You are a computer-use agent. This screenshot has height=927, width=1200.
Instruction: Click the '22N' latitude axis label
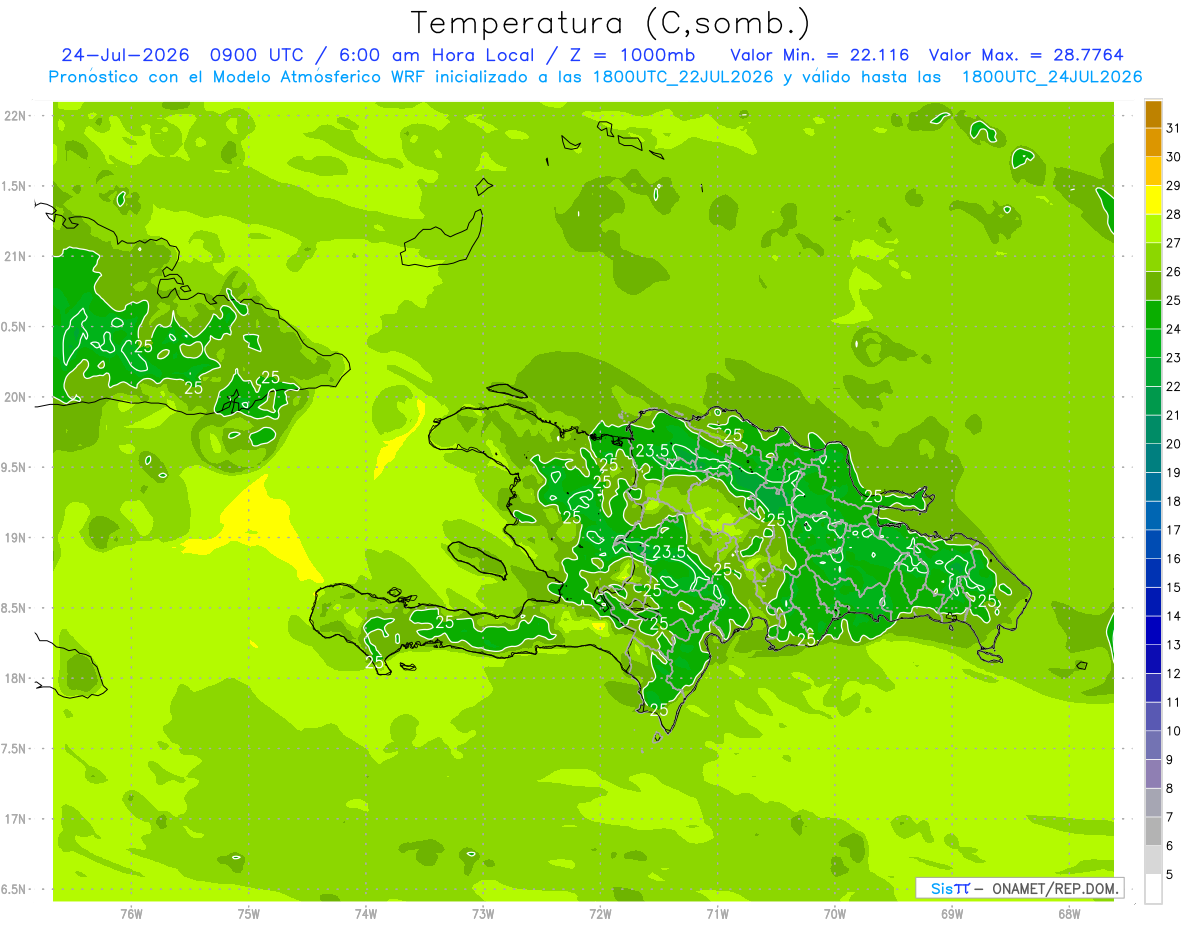point(17,116)
